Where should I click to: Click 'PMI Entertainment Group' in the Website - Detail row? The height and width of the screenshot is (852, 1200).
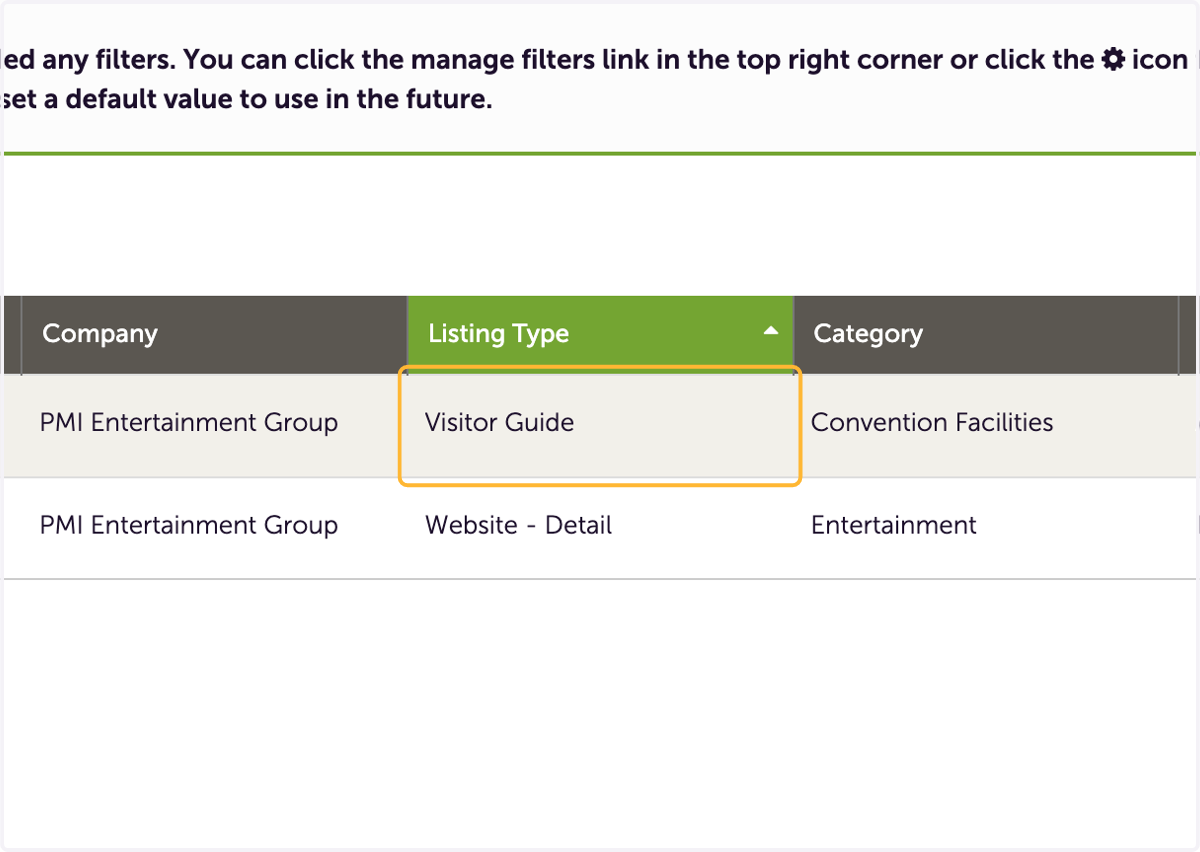click(189, 525)
